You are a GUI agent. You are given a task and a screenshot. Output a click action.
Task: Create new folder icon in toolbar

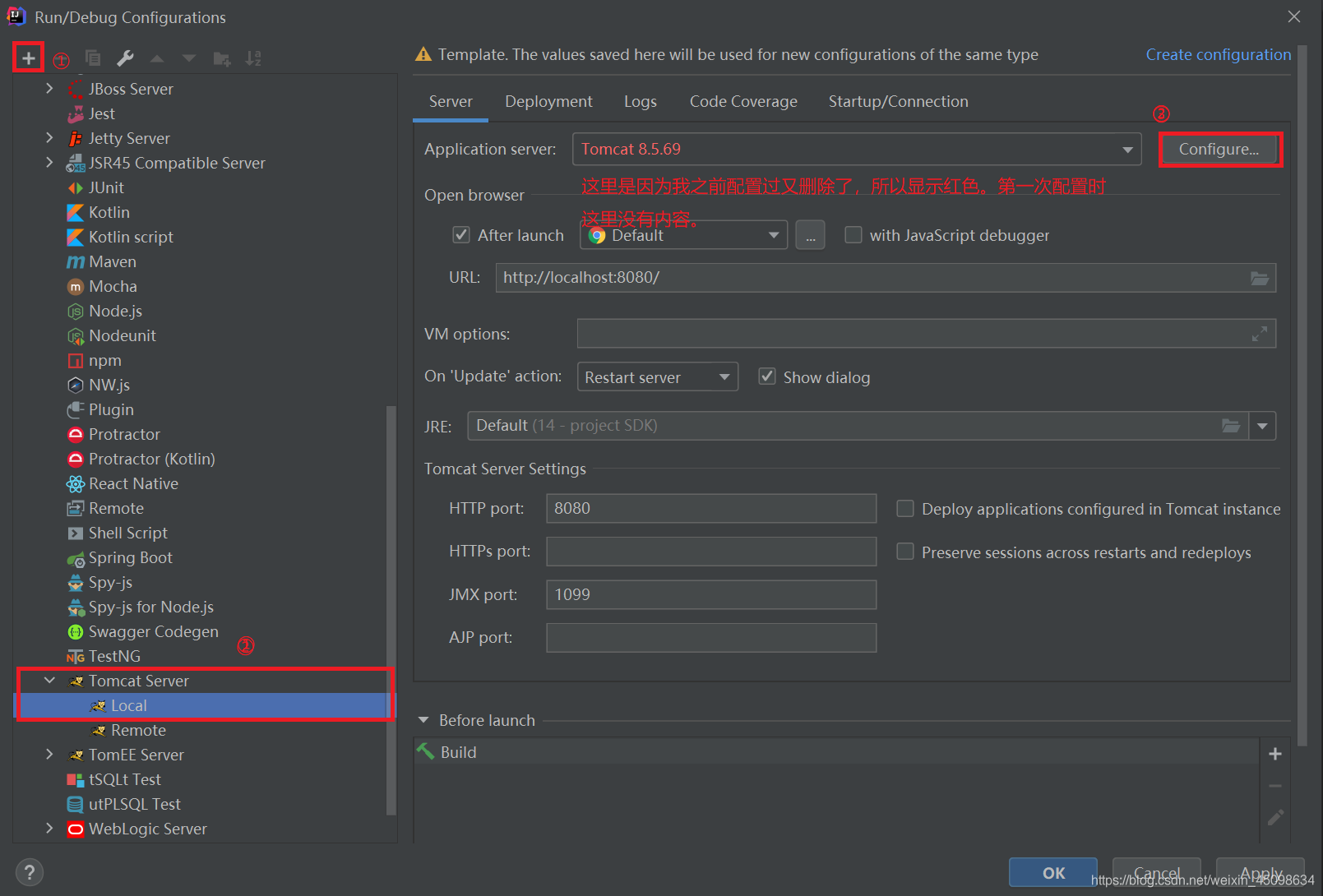click(222, 58)
